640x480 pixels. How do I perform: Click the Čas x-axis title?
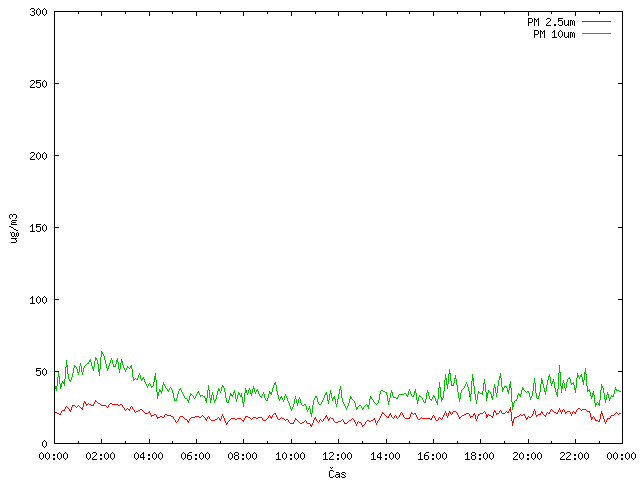point(337,473)
